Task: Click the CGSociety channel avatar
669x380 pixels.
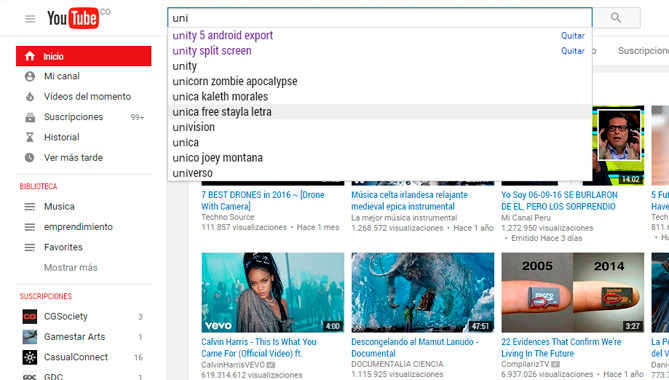Action: (x=29, y=316)
